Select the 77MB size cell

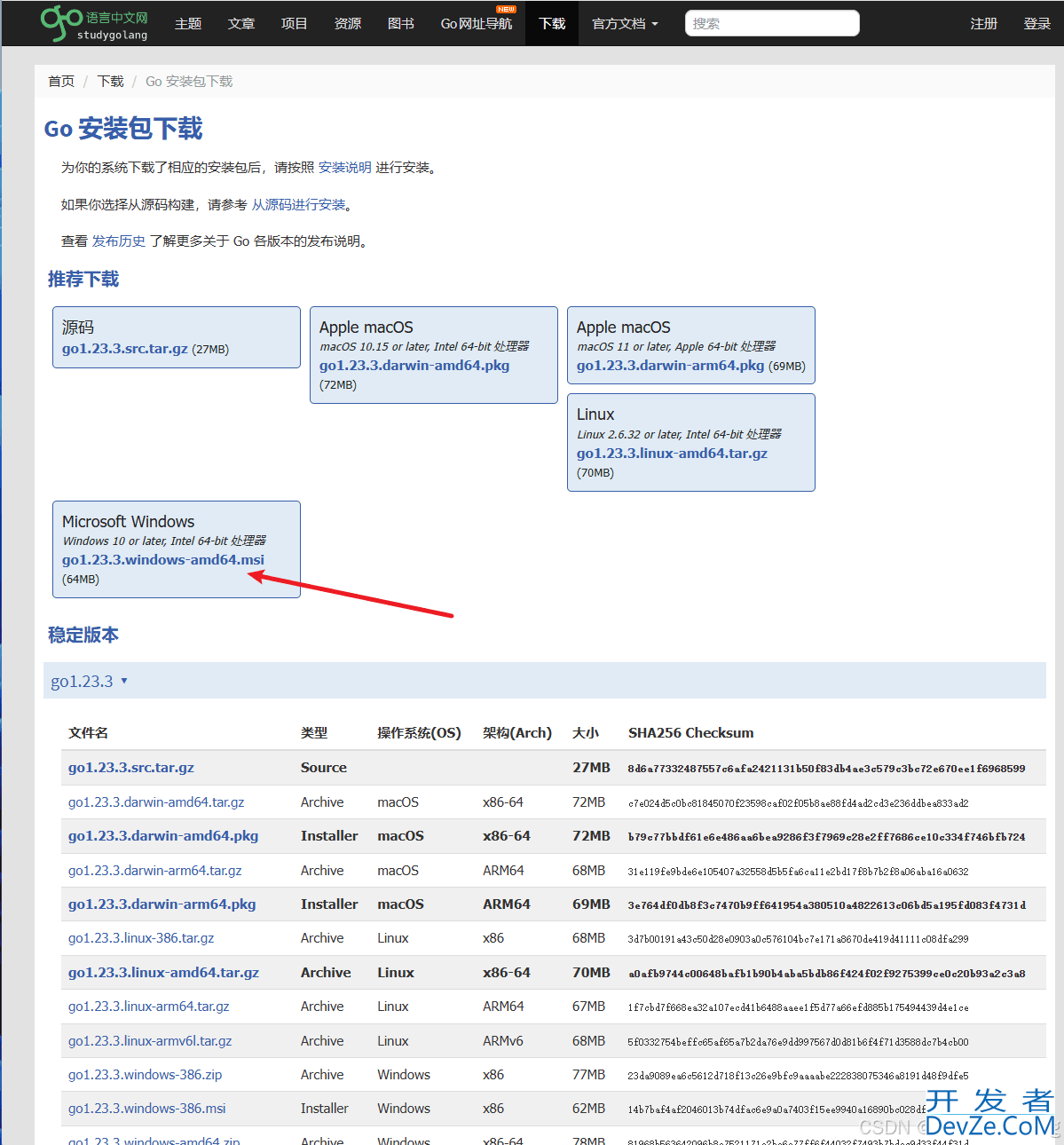[x=588, y=1075]
